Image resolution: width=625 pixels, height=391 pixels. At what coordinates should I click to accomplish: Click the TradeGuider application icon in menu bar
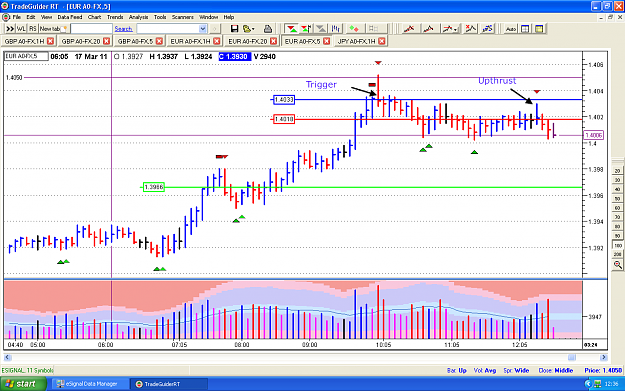[6, 17]
